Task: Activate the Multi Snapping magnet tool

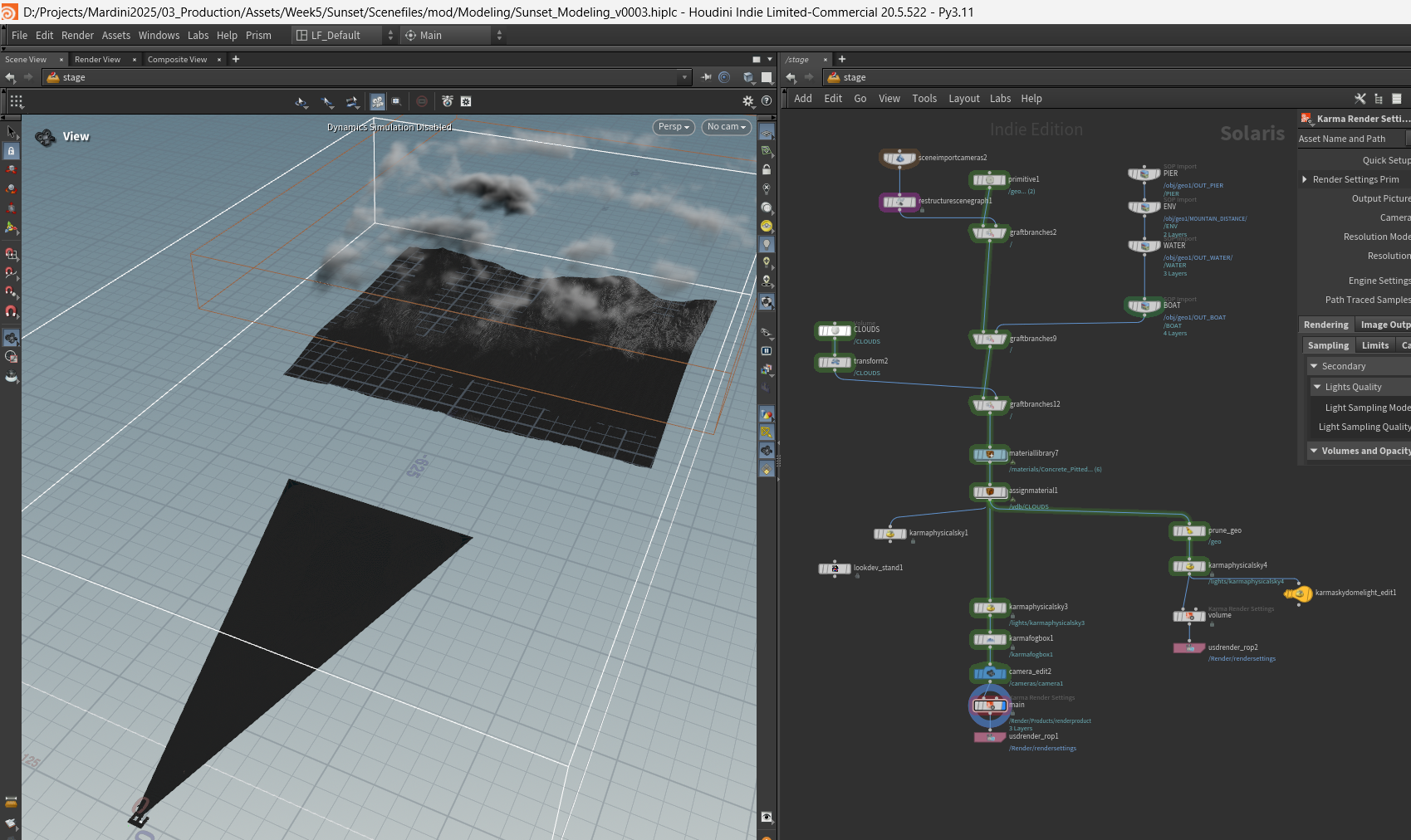Action: 11,311
